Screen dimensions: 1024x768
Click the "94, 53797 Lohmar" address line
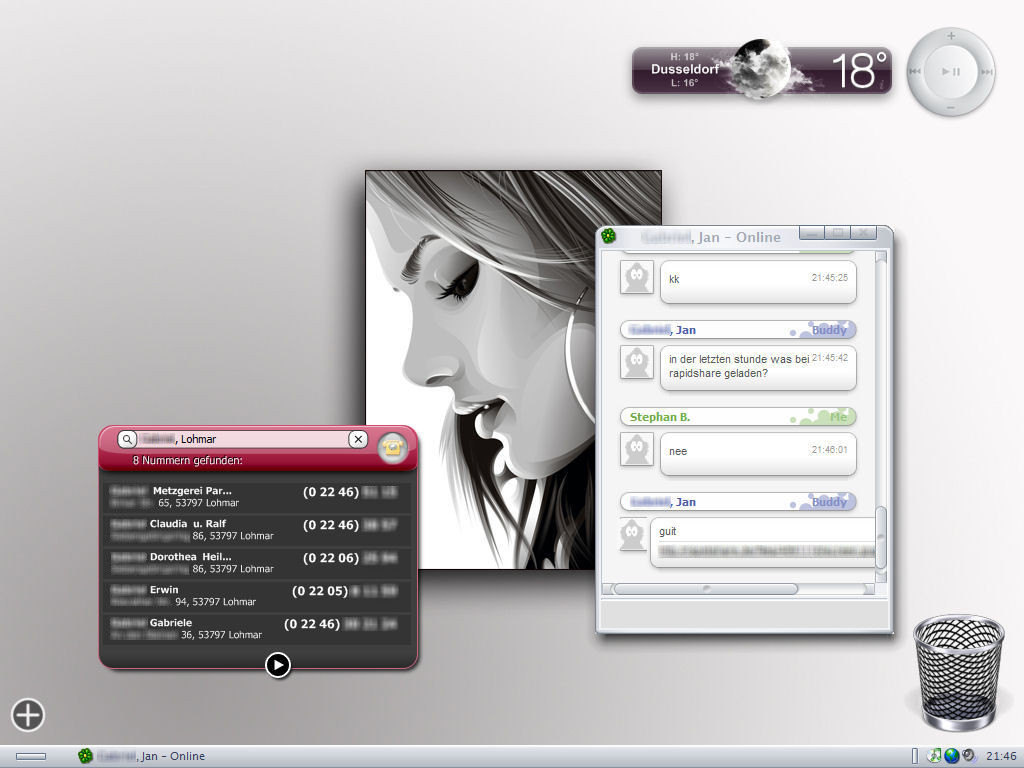coord(216,601)
